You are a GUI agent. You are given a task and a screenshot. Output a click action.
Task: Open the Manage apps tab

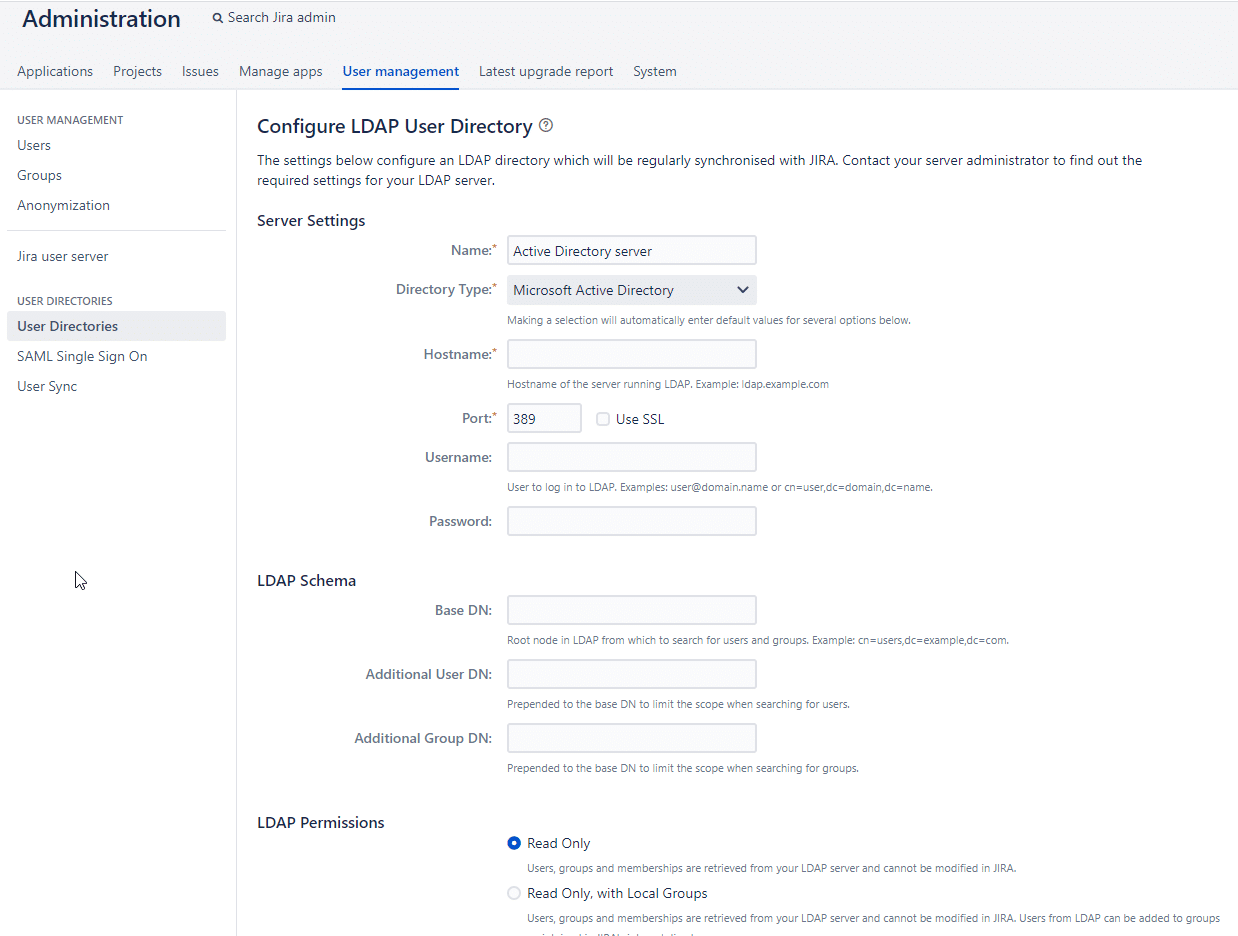280,71
